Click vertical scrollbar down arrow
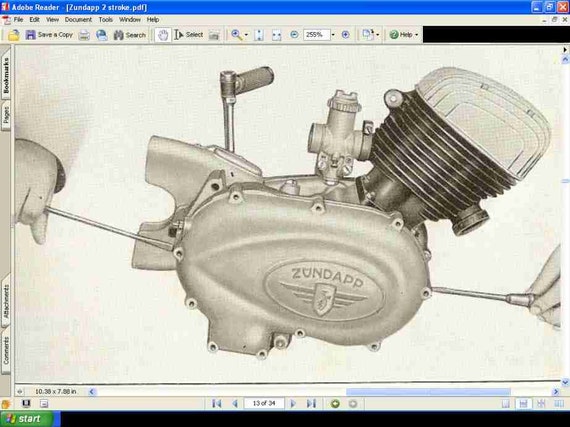This screenshot has height=427, width=570. 565,382
